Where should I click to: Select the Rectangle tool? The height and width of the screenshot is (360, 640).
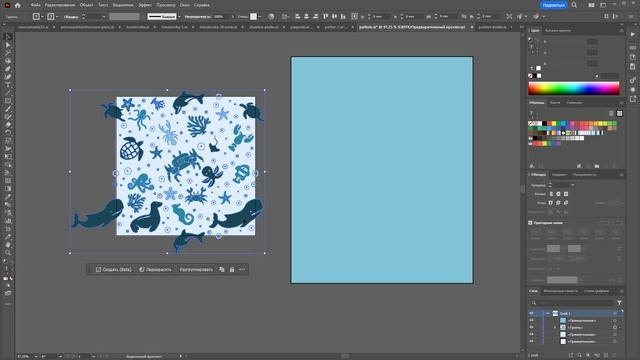tap(8, 101)
